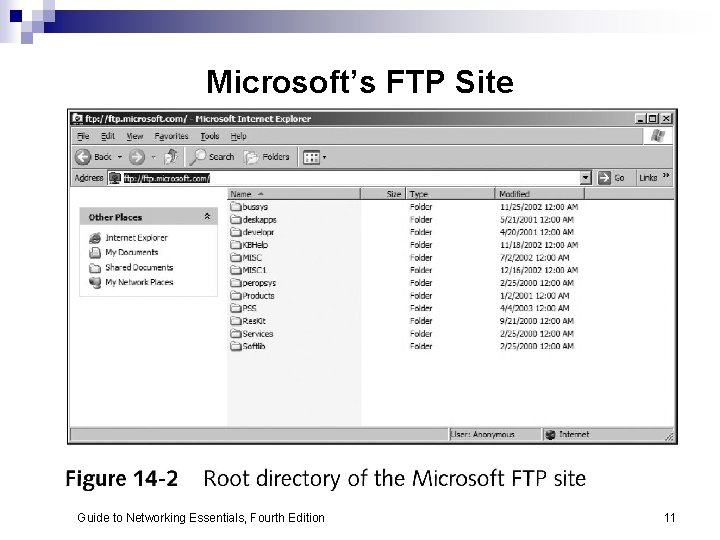Select the Services folder icon
The image size is (720, 540).
(236, 333)
